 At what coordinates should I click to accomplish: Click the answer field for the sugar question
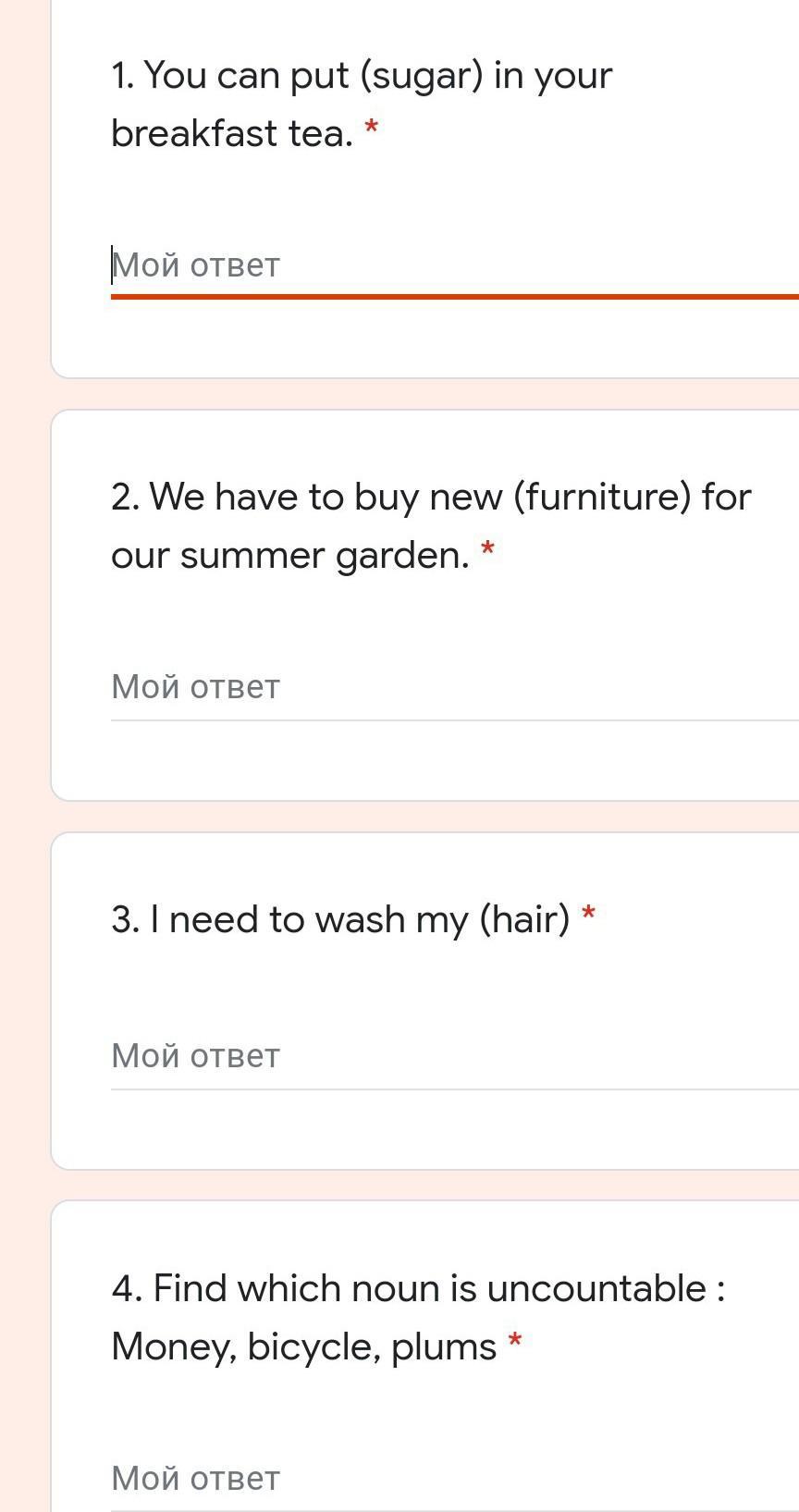[x=453, y=266]
